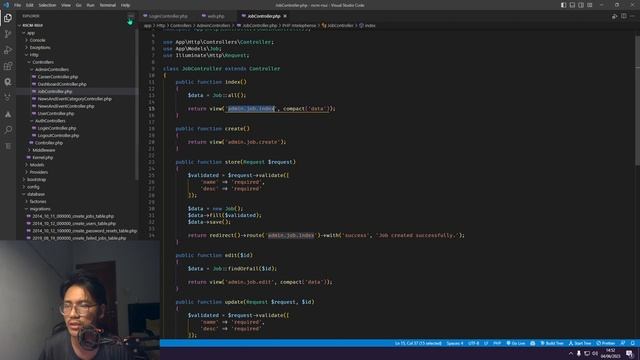Collapse the database folder

click(36, 195)
